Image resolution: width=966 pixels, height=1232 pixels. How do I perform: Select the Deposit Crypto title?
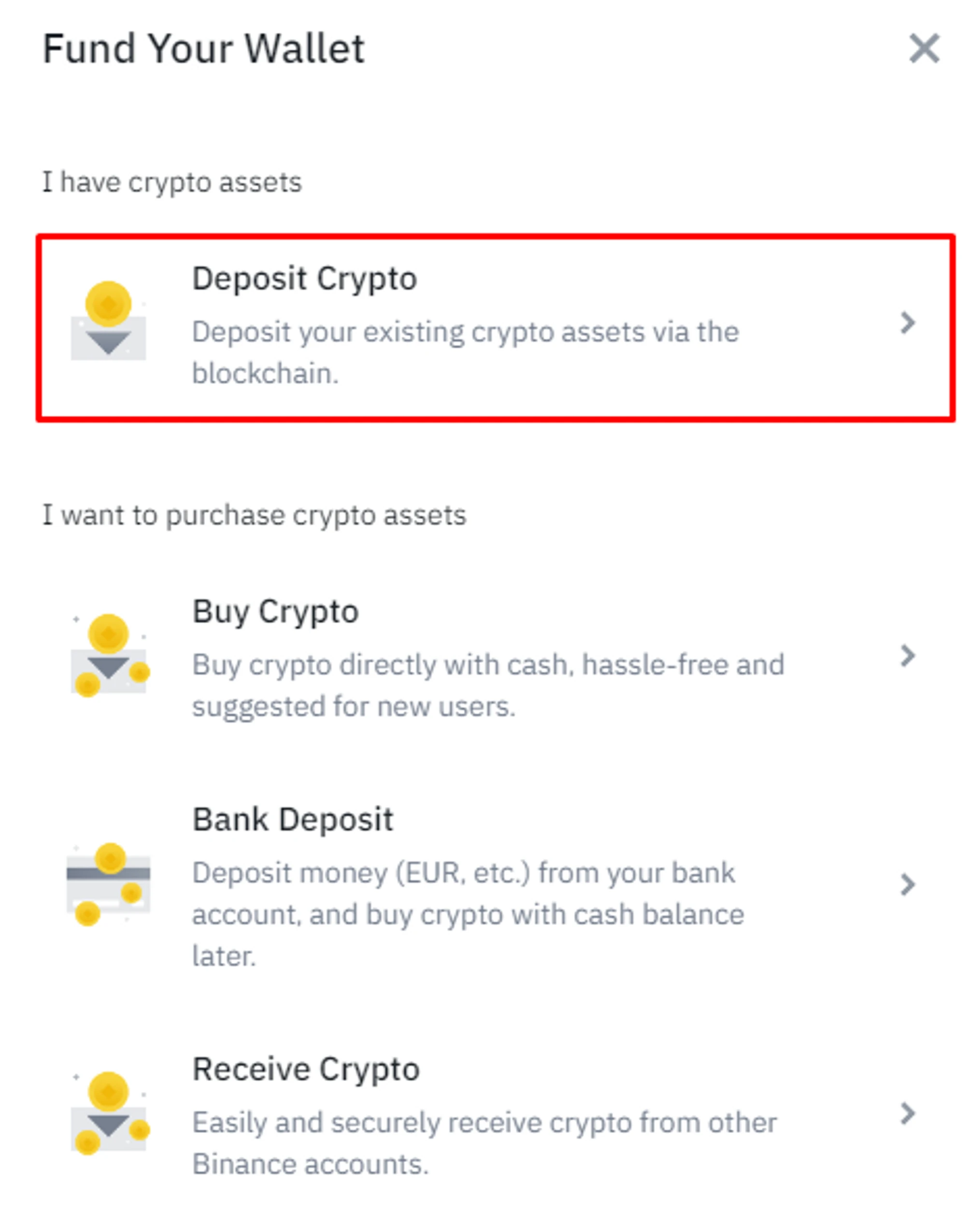(x=304, y=279)
